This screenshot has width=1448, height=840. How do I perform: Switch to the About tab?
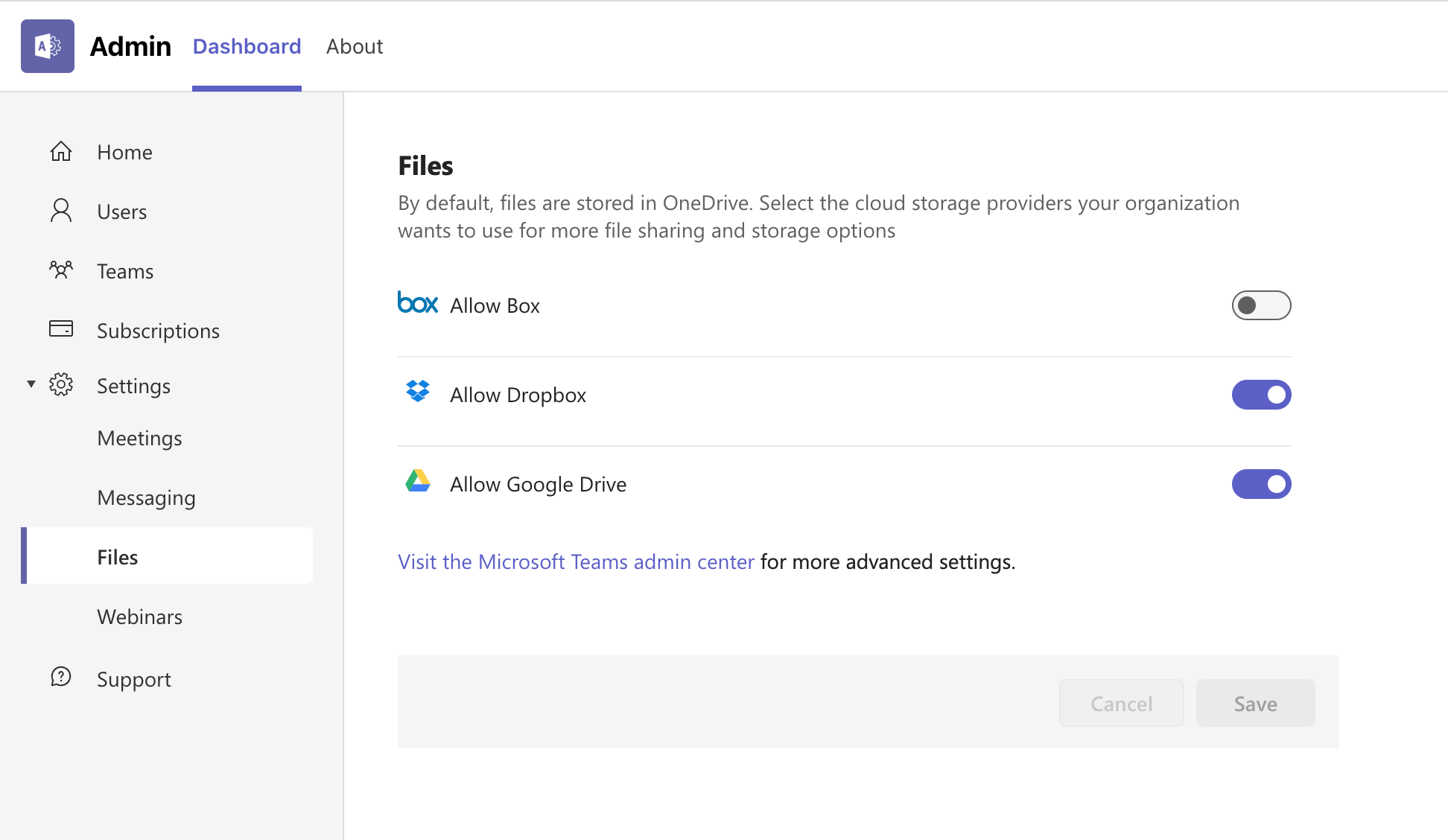click(355, 46)
